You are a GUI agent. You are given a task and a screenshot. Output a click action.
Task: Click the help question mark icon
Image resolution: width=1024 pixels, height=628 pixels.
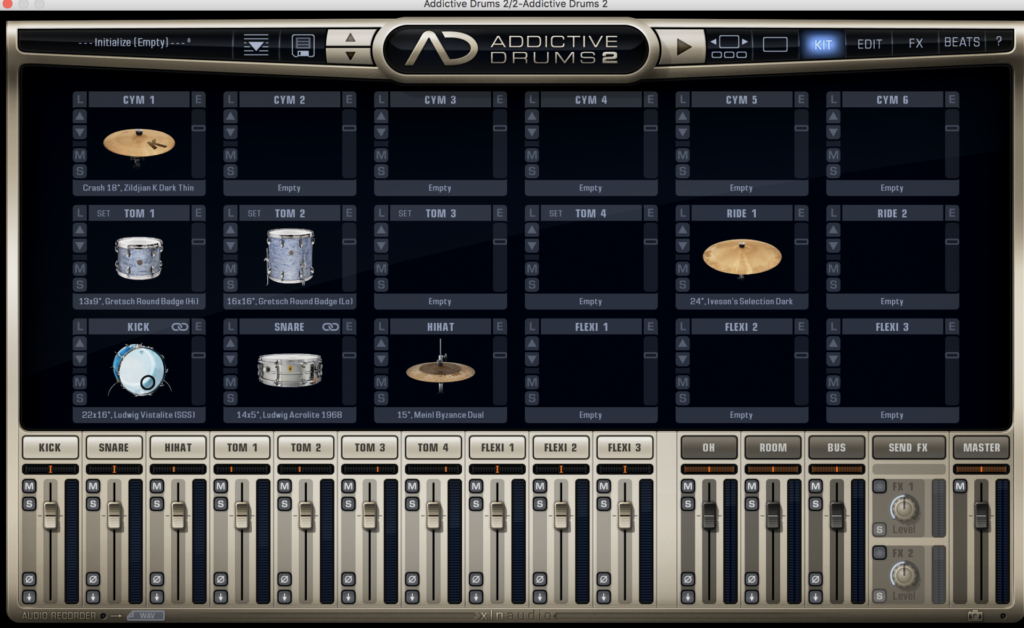tap(997, 42)
